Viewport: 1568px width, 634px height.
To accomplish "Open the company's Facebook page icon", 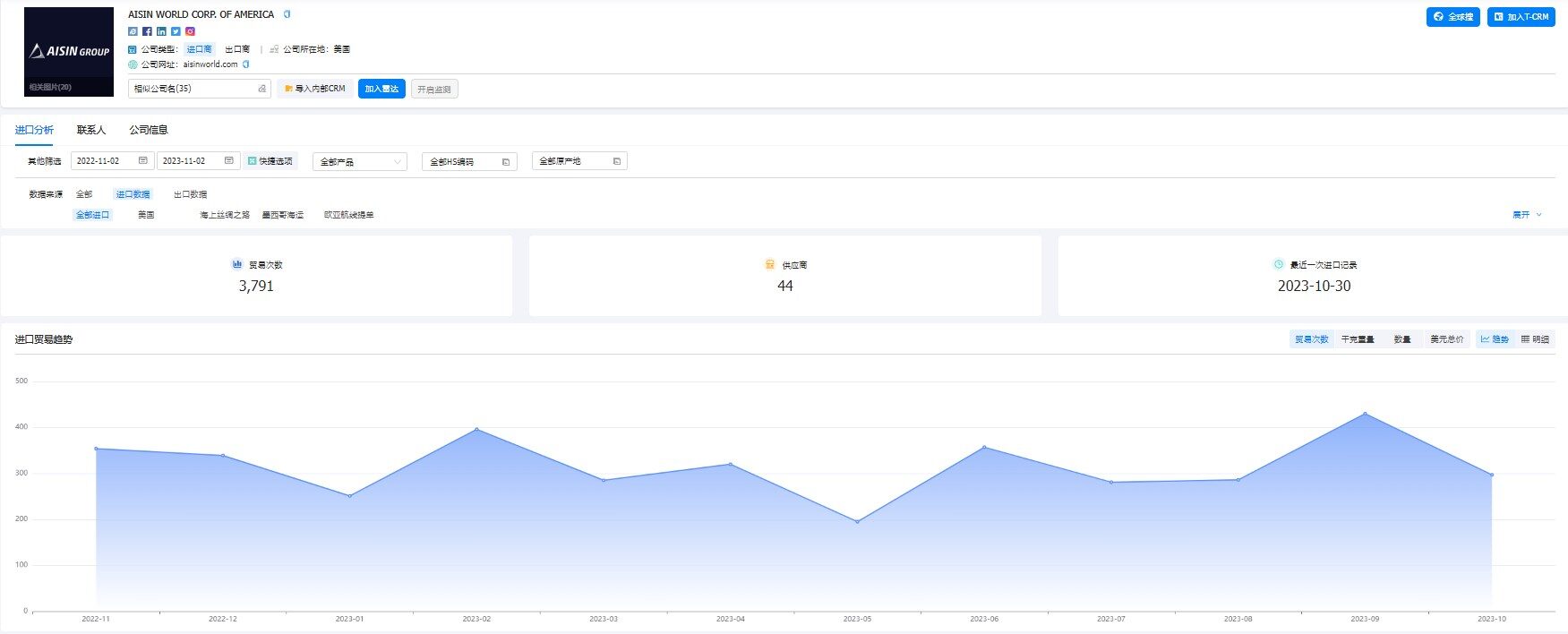I will click(147, 31).
